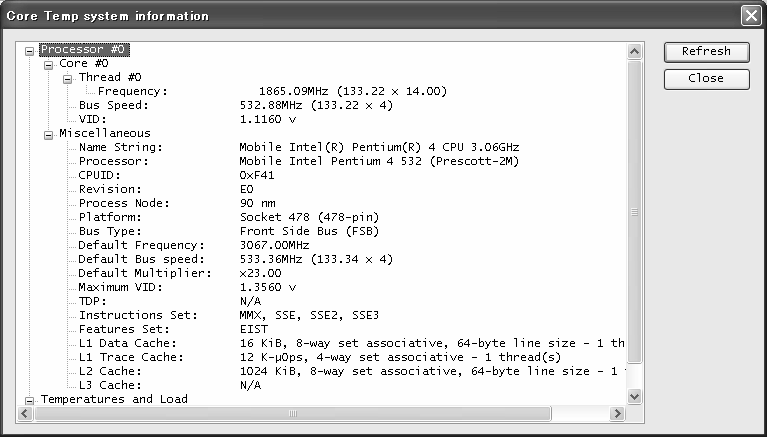The image size is (767, 437).
Task: Select the Miscellaneous tree item
Action: coord(105,133)
